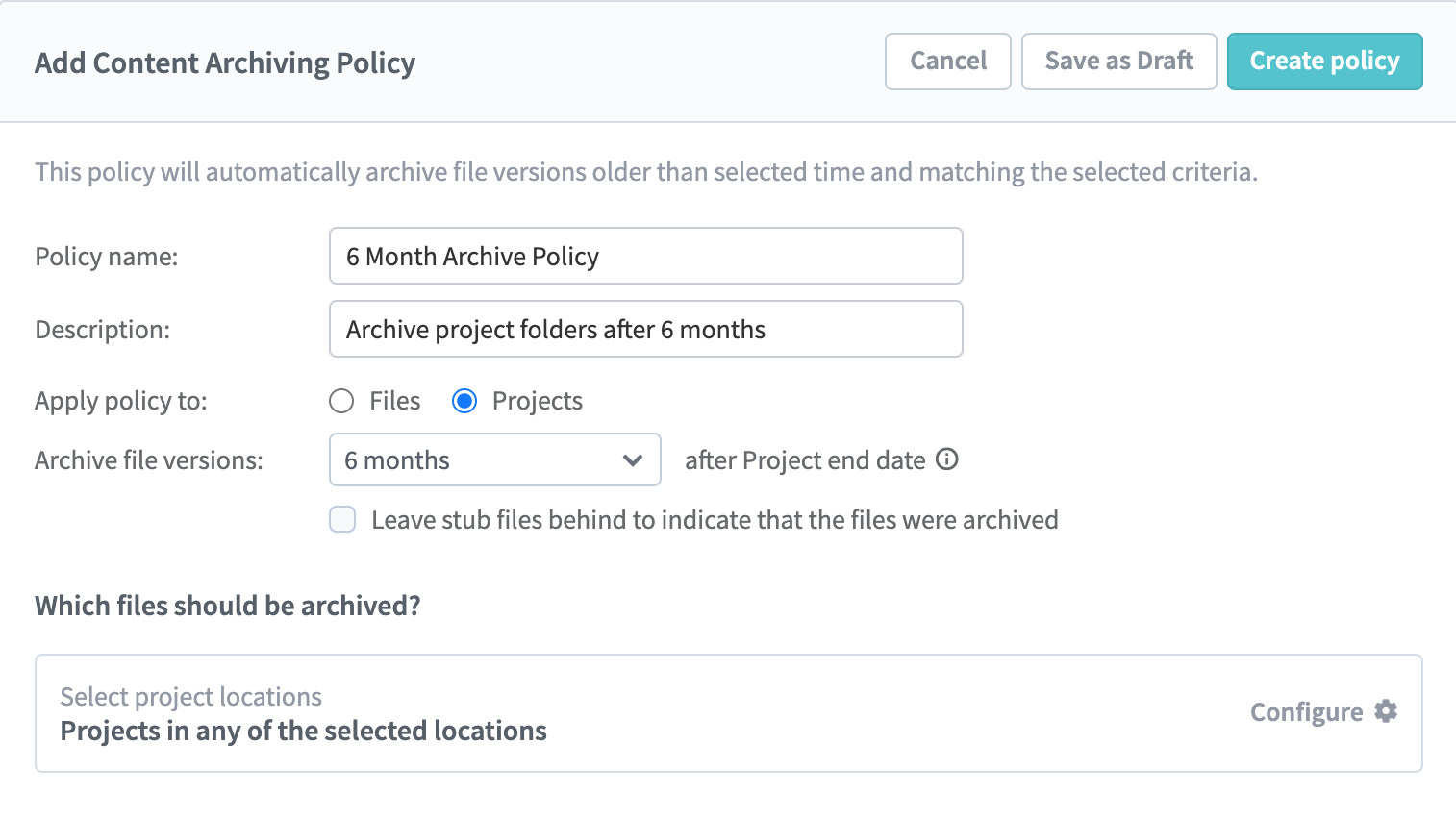This screenshot has height=819, width=1456.
Task: Click the 'Files' label text
Action: coord(395,401)
